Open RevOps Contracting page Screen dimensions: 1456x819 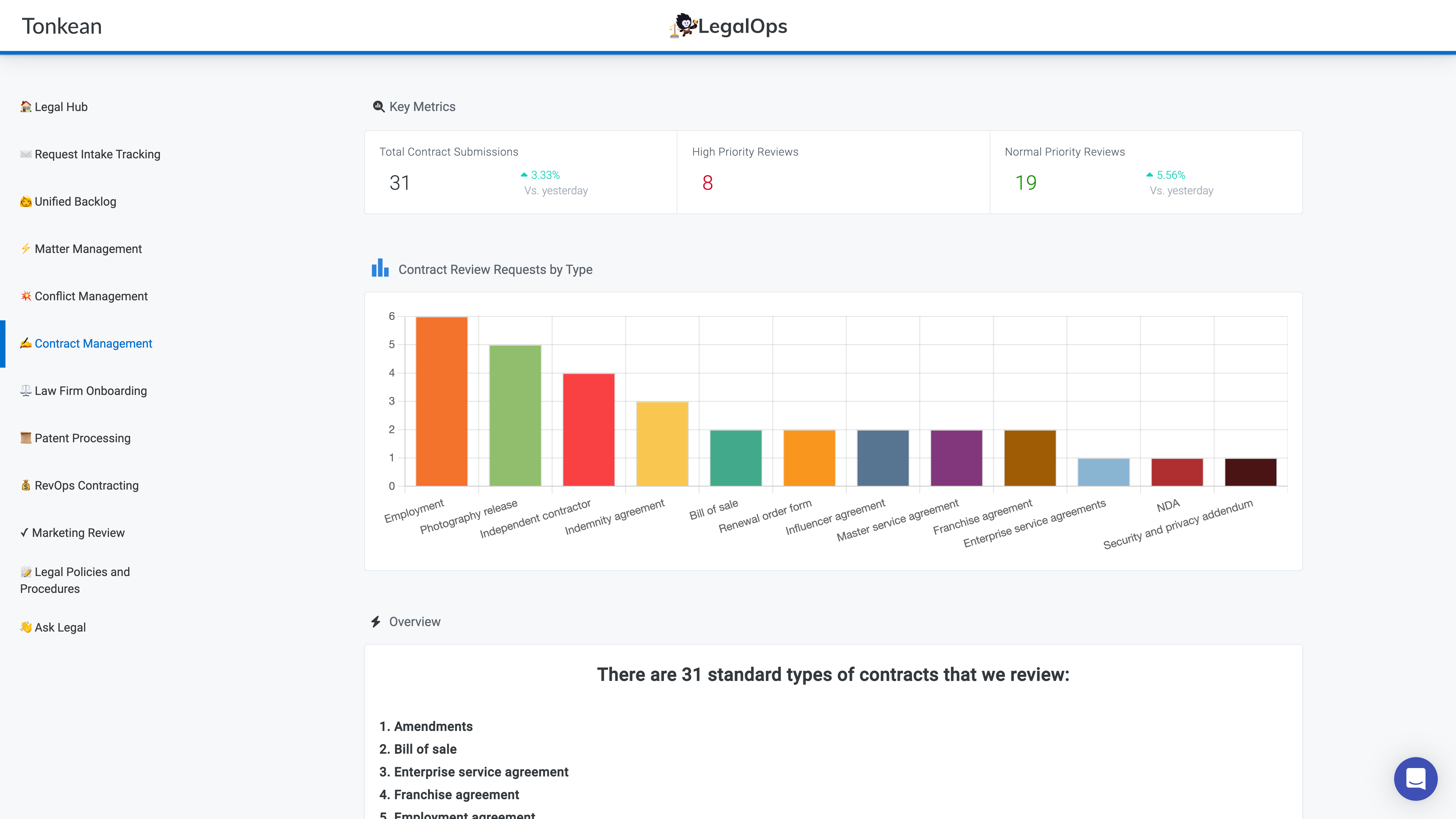pyautogui.click(x=86, y=485)
